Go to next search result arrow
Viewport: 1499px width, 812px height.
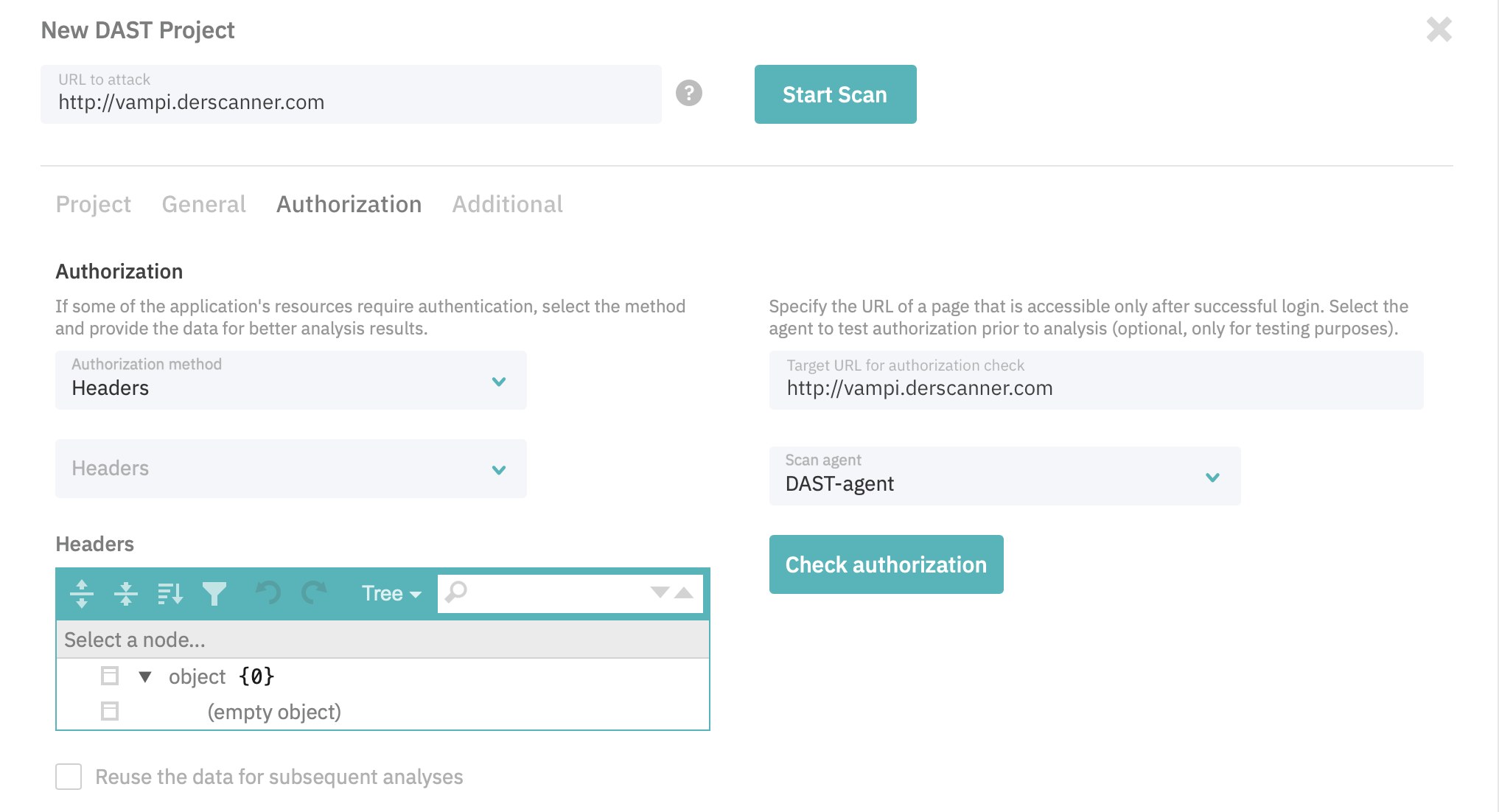tap(660, 592)
